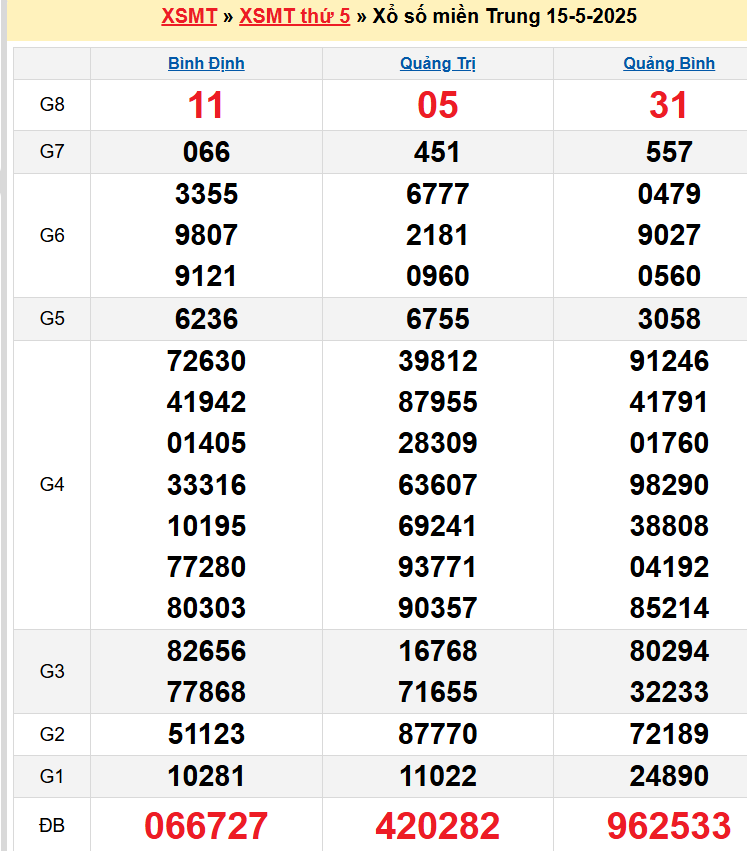Select the G8 row label
The image size is (747, 851).
(x=52, y=104)
